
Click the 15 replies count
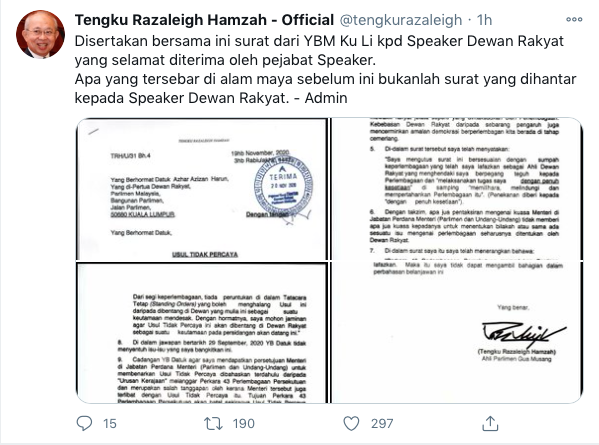point(110,424)
